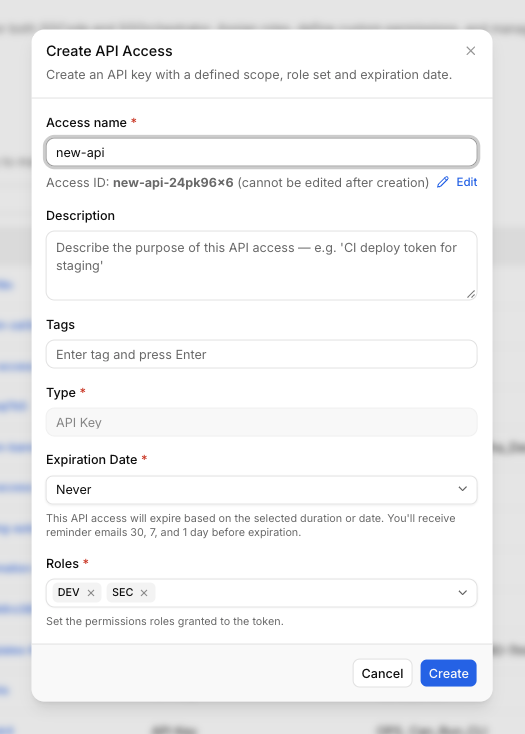The width and height of the screenshot is (525, 734).
Task: Click the Create API Access title
Action: (x=109, y=51)
